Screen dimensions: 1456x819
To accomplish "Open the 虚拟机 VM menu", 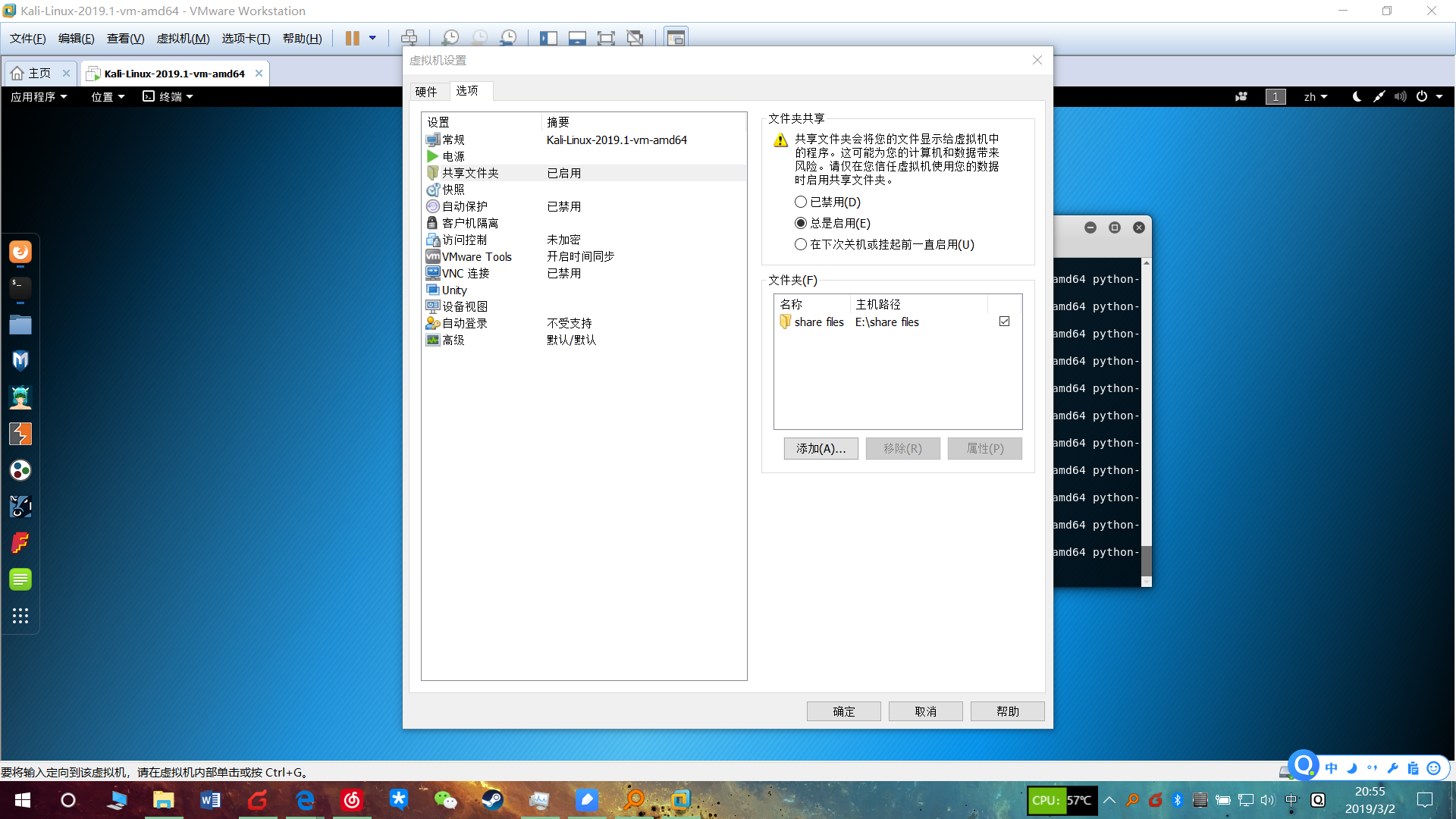I will coord(183,39).
